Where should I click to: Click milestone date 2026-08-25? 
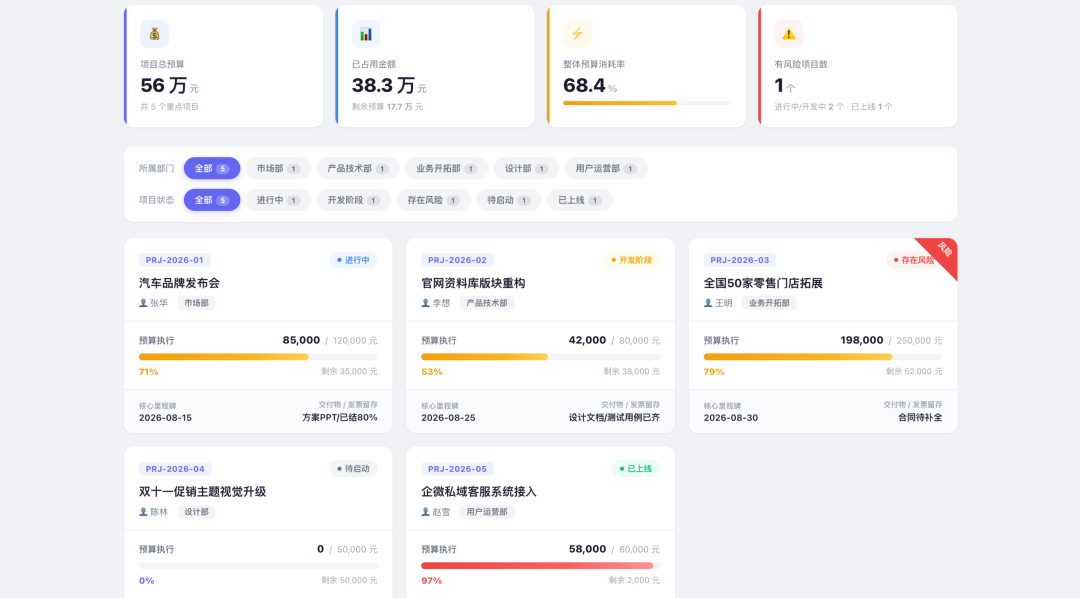[448, 417]
